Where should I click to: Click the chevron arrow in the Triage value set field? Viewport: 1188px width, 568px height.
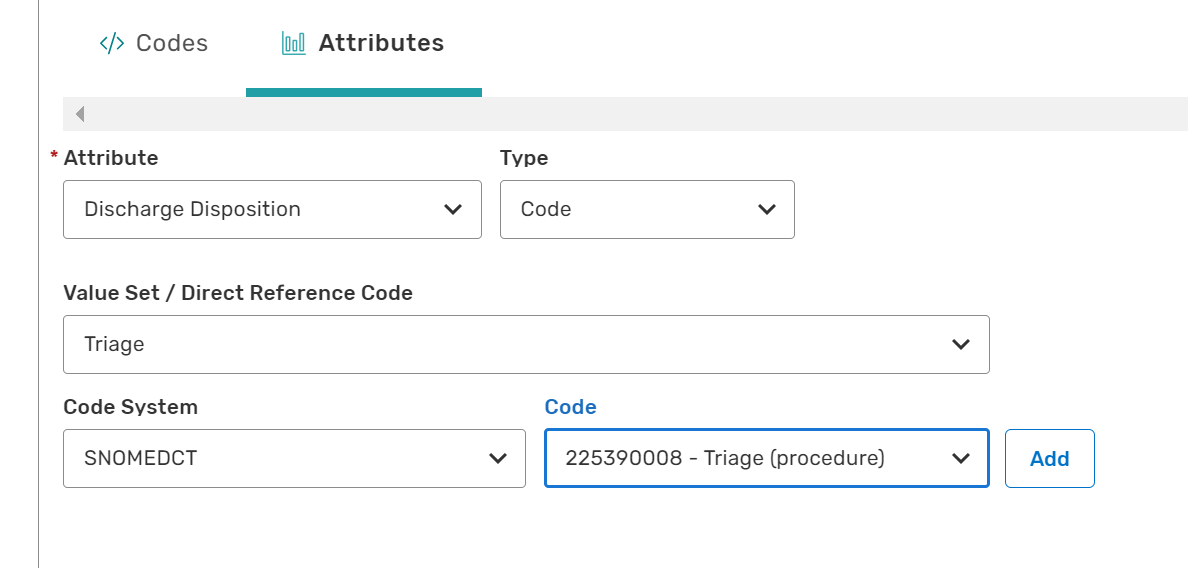click(961, 345)
